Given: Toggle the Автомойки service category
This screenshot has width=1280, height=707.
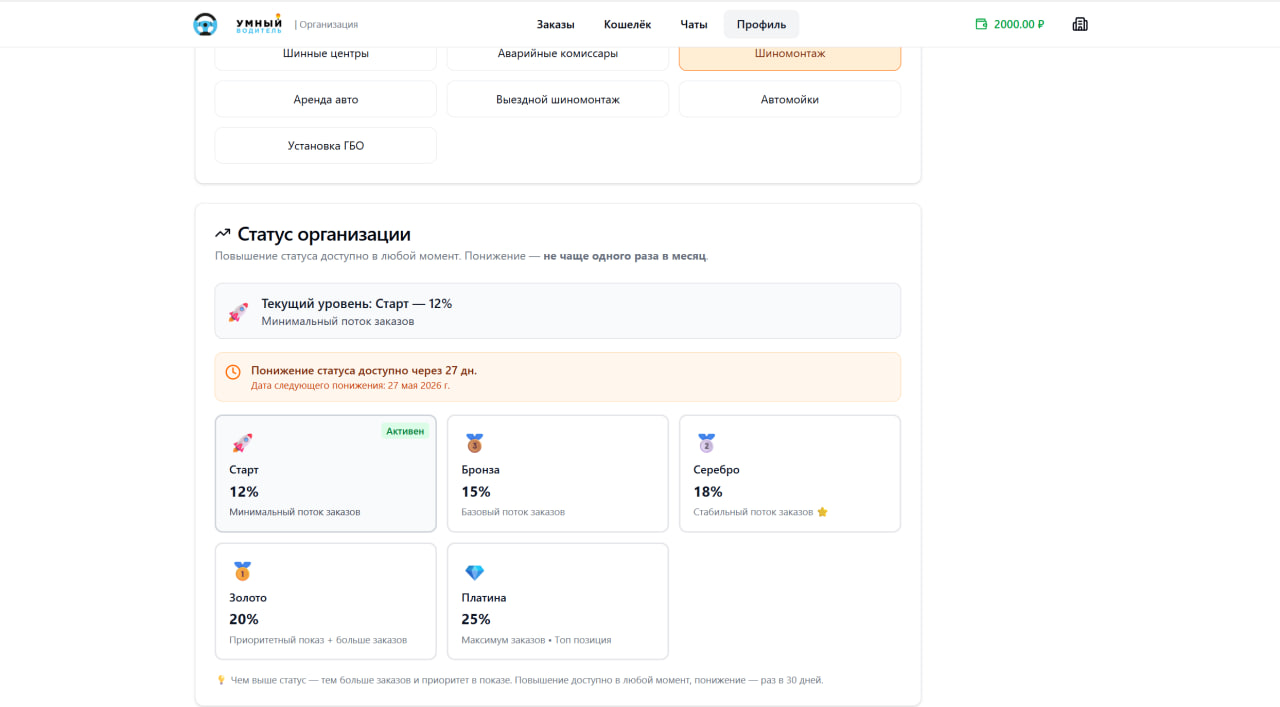Looking at the screenshot, I should point(790,99).
